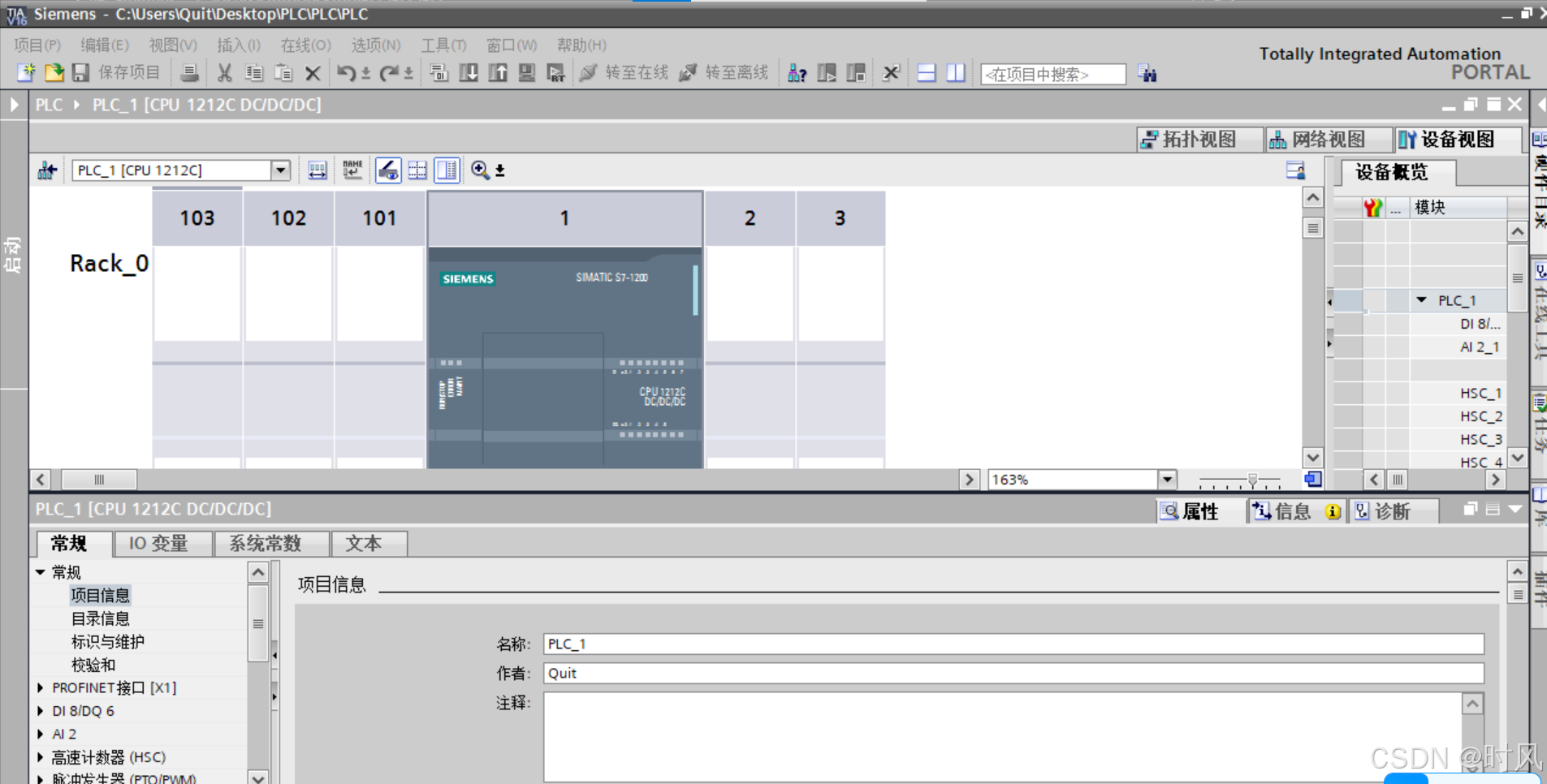This screenshot has height=784, width=1547.
Task: Print using the printer toolbar icon
Action: coord(189,73)
